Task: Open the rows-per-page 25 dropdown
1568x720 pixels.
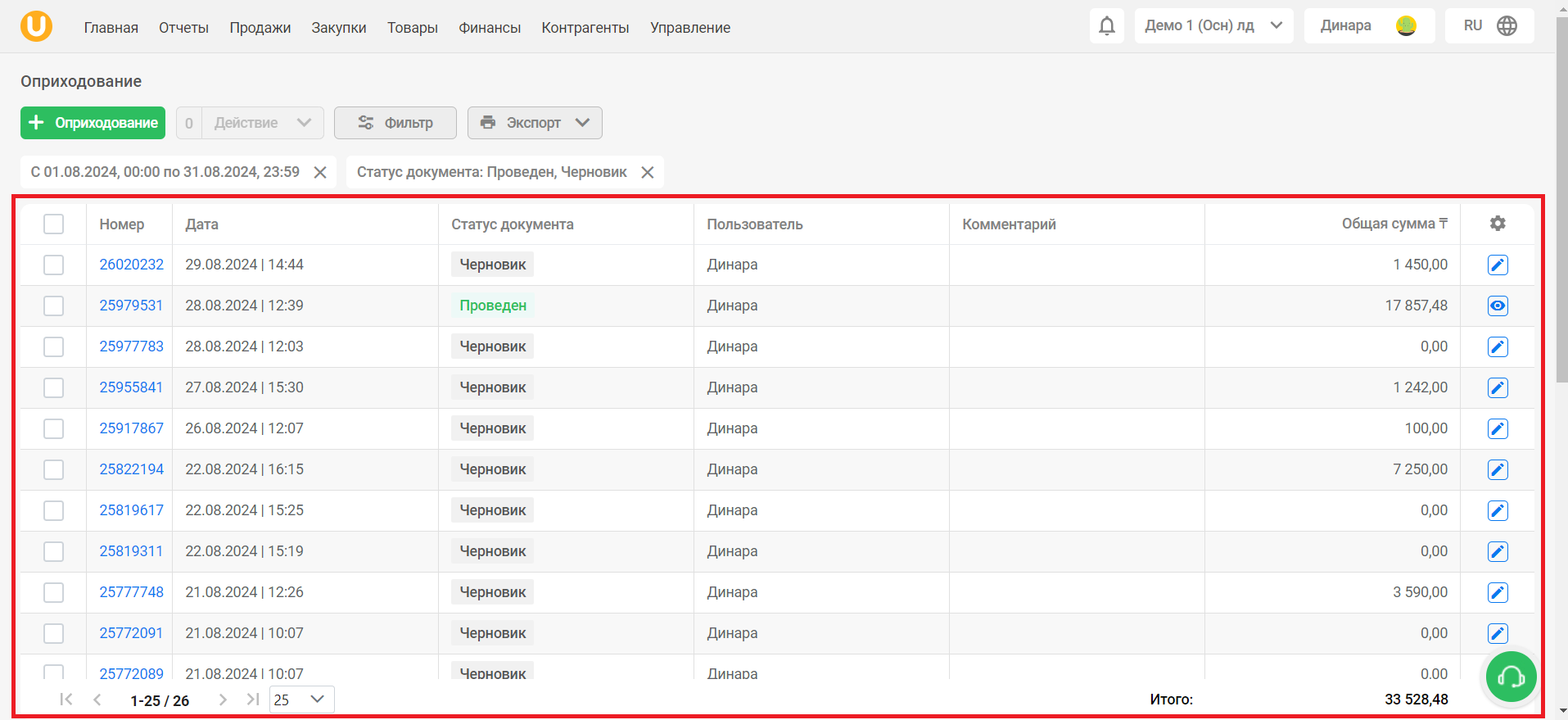Action: click(301, 700)
